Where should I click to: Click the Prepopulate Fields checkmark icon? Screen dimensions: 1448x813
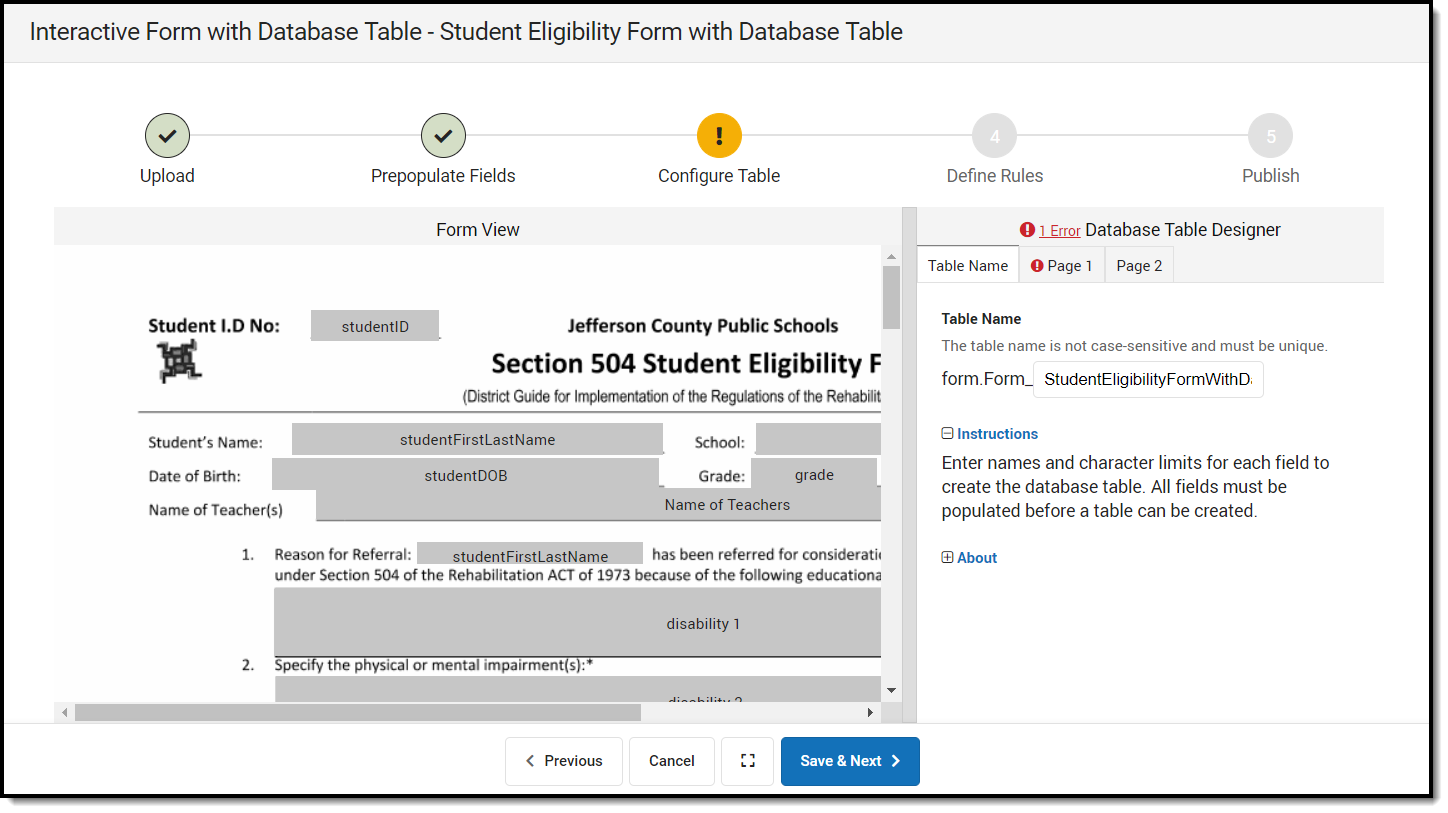point(443,135)
